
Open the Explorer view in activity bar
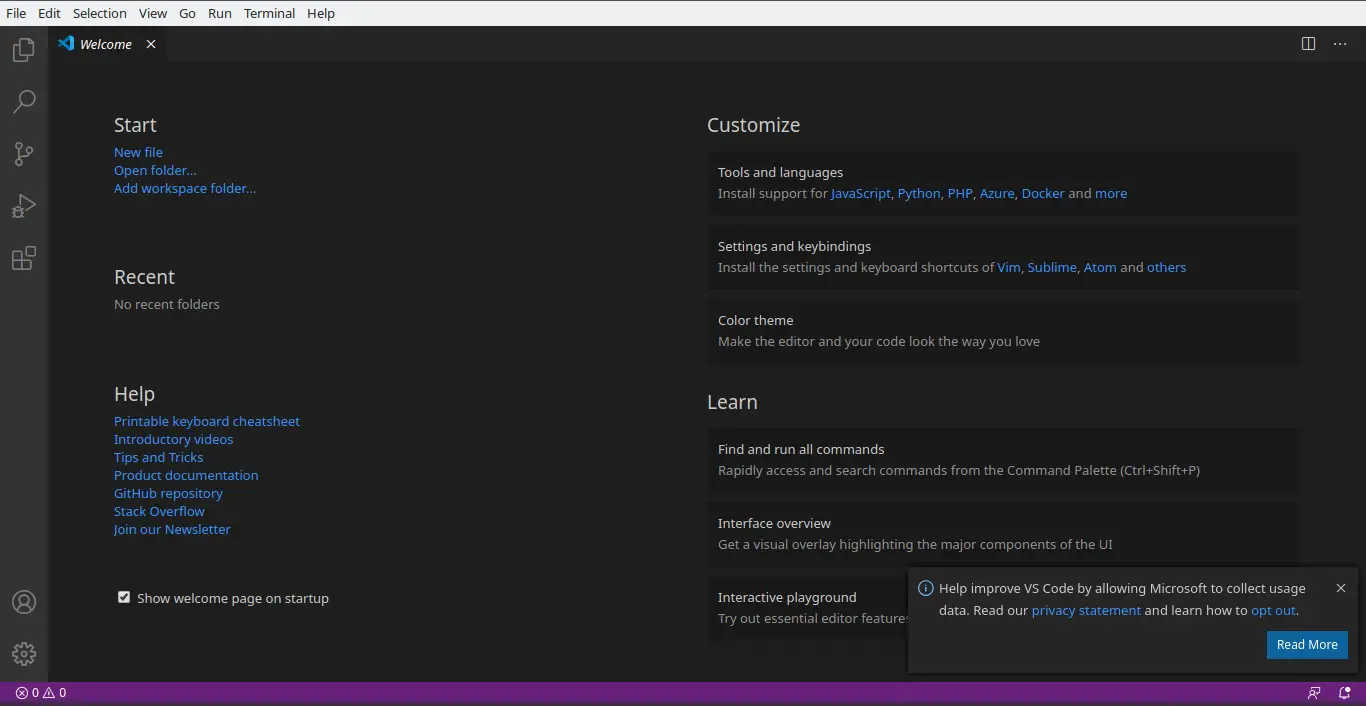pos(24,49)
